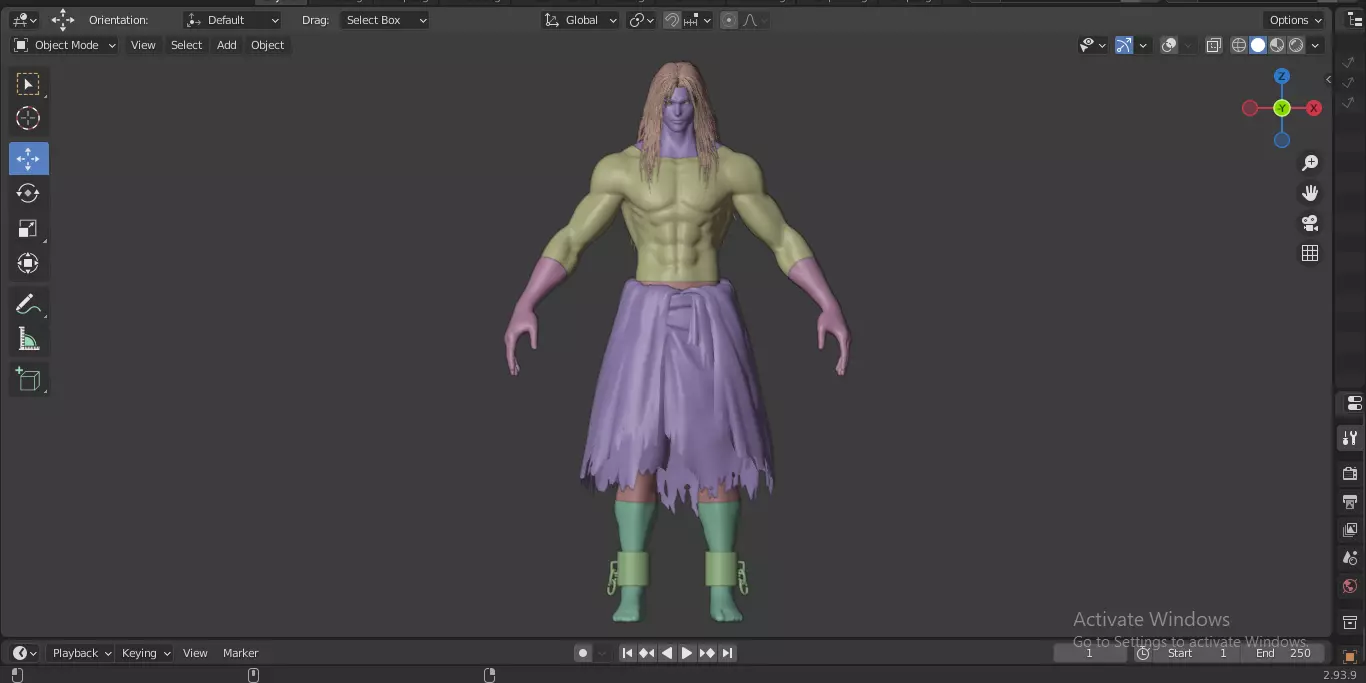Switch to rendered shading
This screenshot has width=1366, height=683.
click(x=1296, y=45)
